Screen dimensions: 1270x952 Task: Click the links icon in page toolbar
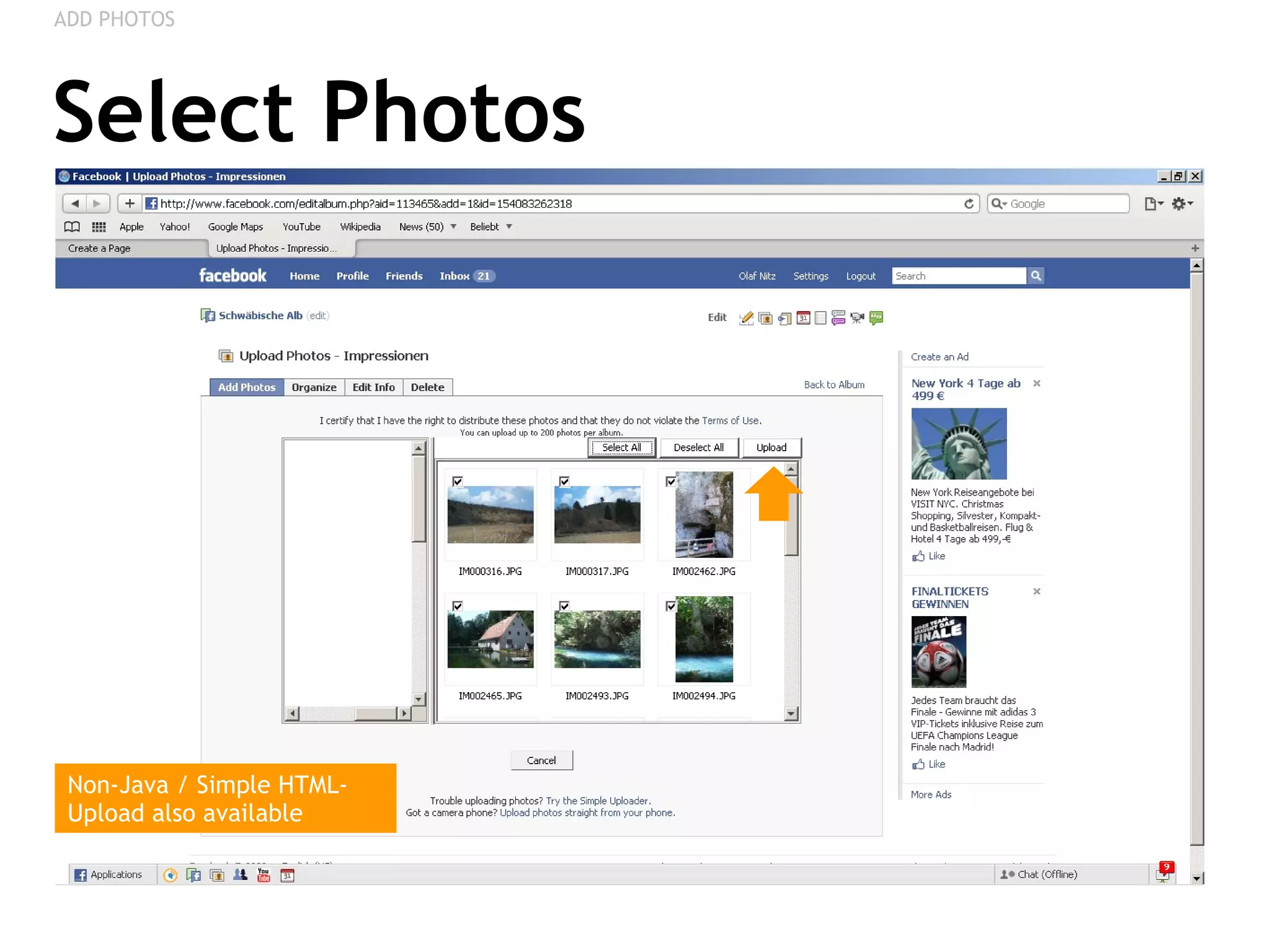pos(784,318)
